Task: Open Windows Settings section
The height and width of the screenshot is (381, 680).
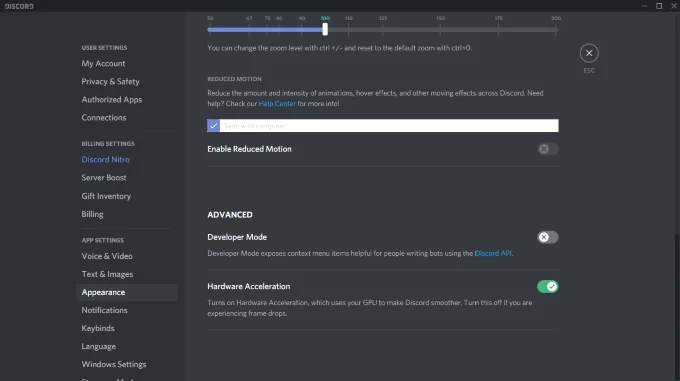Action: click(114, 365)
